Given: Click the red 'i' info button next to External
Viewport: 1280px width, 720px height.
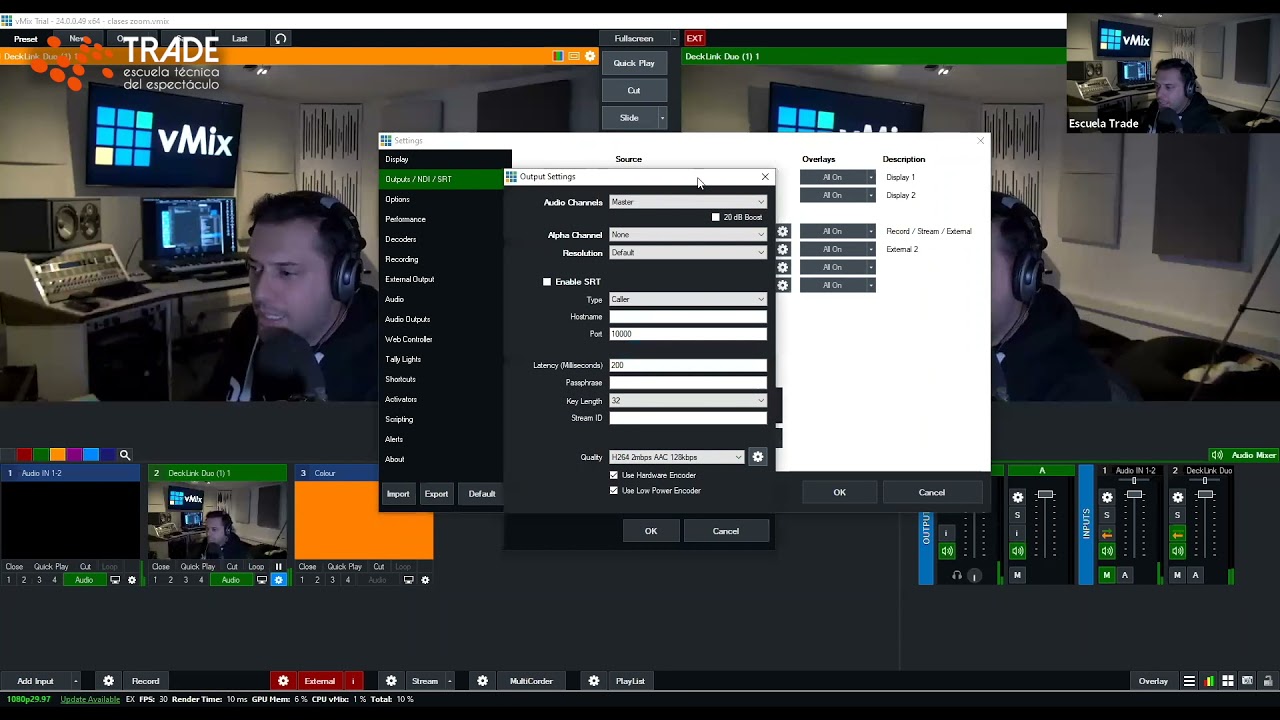Looking at the screenshot, I should [352, 681].
